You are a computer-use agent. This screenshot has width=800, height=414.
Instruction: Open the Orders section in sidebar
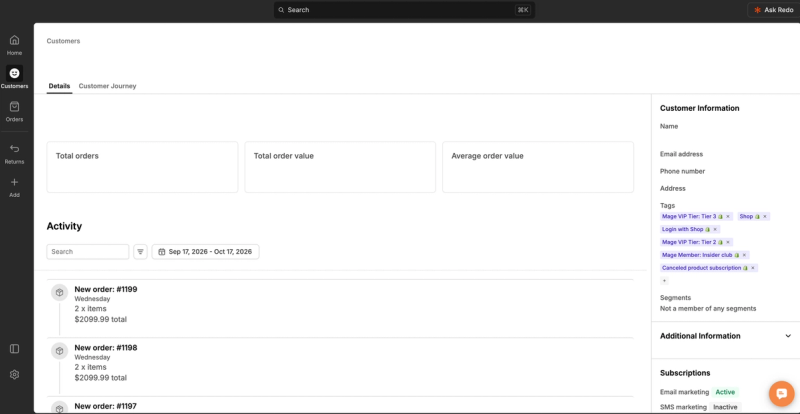[x=14, y=111]
